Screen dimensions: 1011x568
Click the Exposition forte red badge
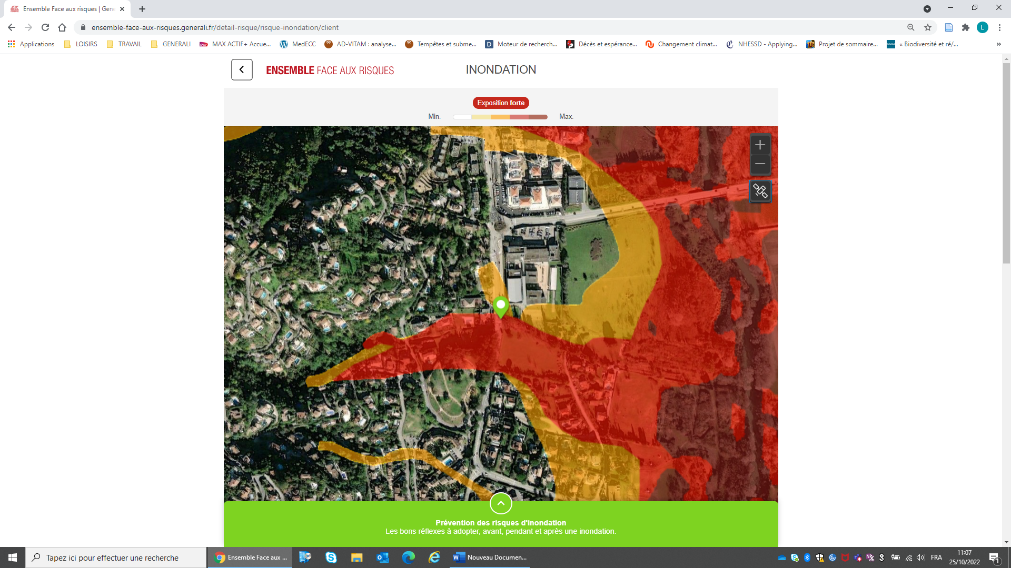pos(500,103)
